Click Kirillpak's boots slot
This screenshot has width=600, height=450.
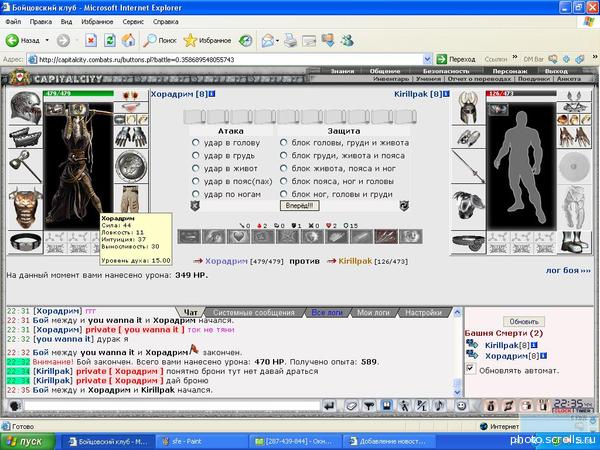coord(573,242)
